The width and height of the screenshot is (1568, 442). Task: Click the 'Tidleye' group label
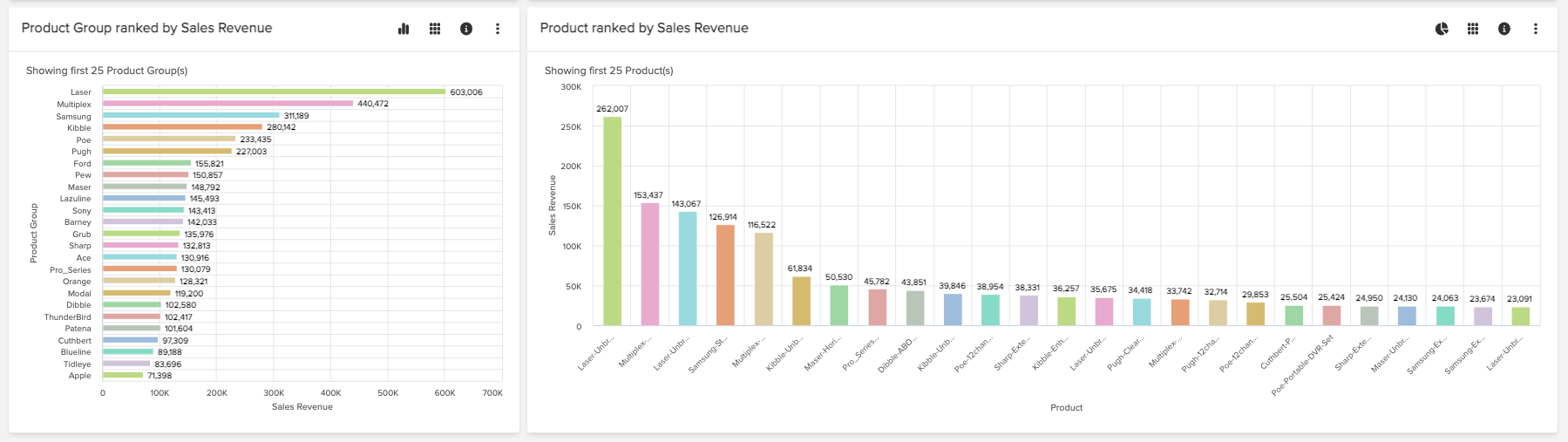77,364
